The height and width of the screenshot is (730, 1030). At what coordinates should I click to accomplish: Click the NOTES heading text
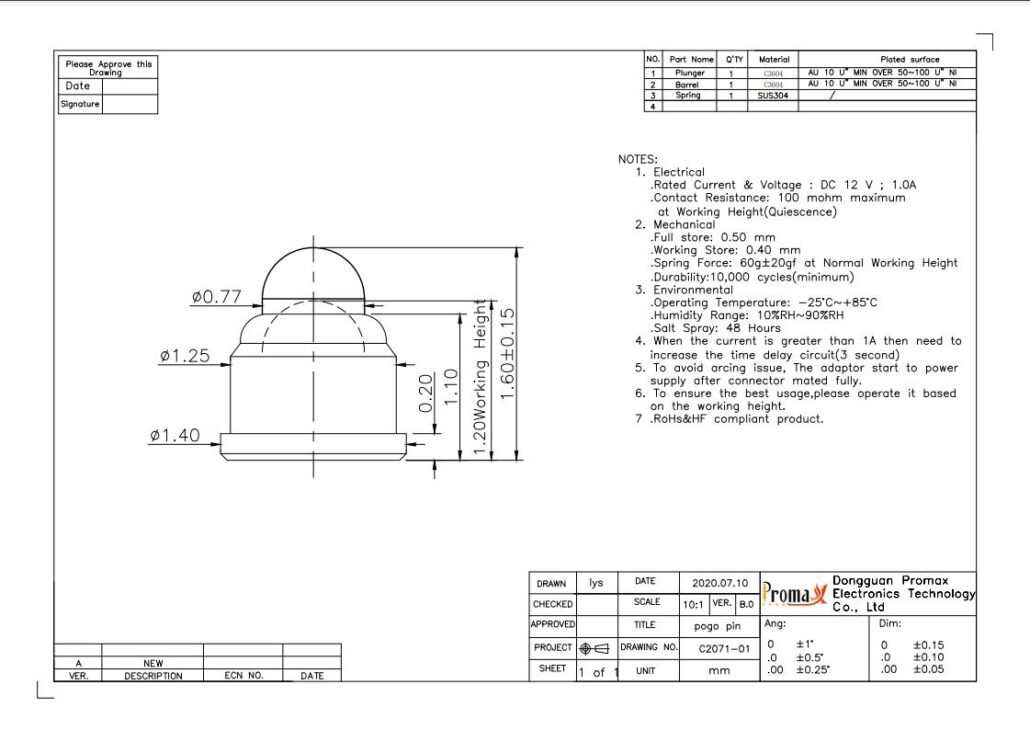click(638, 159)
